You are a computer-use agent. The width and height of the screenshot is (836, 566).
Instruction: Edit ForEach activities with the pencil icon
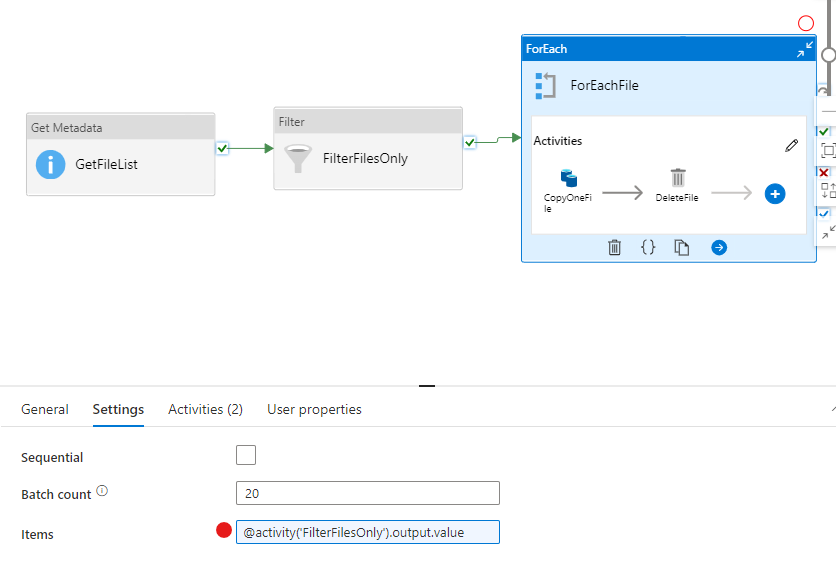pos(792,145)
